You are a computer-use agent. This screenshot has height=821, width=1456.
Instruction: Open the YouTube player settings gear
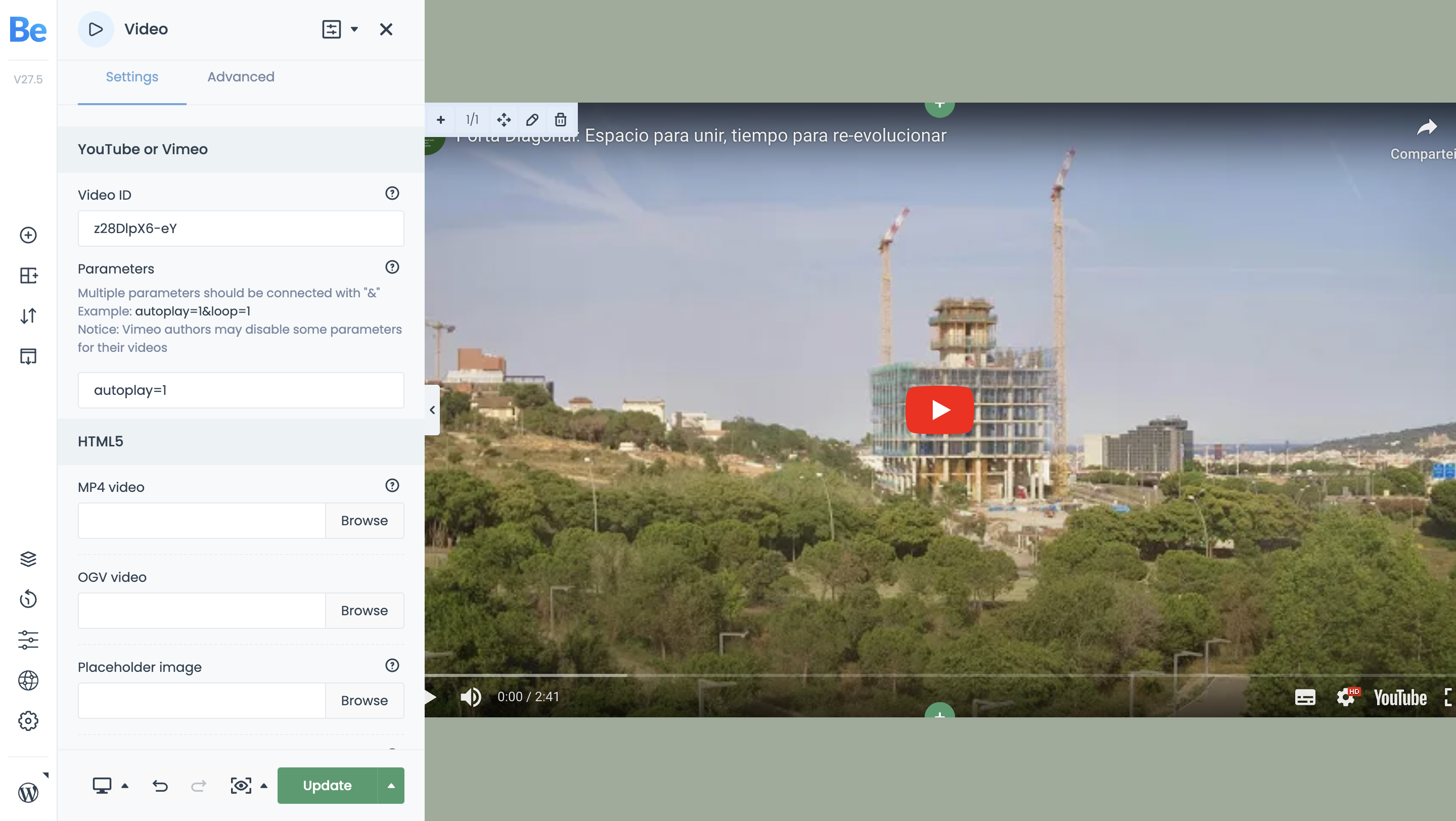click(x=1346, y=697)
